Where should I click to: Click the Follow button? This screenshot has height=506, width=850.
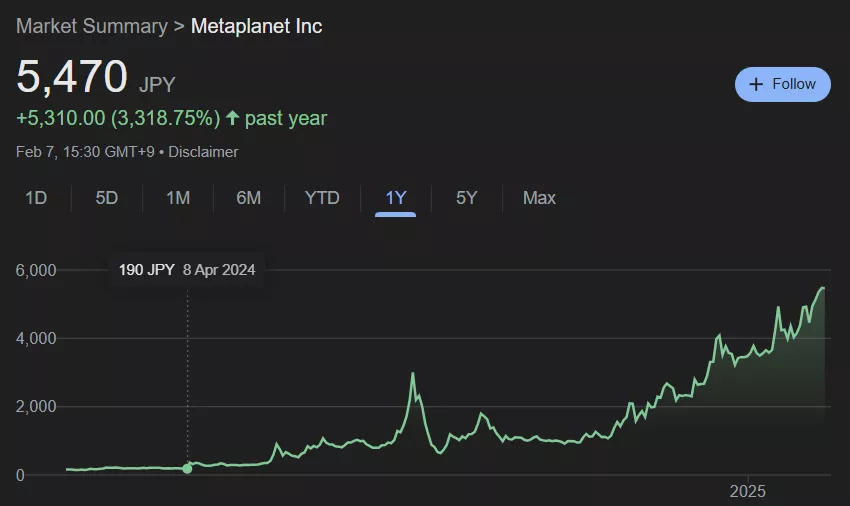coord(782,84)
